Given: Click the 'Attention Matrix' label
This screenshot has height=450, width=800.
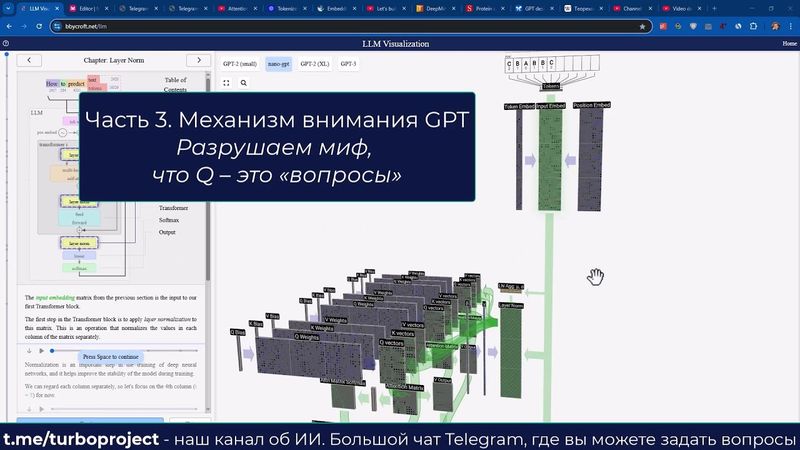Looking at the screenshot, I should (x=405, y=387).
